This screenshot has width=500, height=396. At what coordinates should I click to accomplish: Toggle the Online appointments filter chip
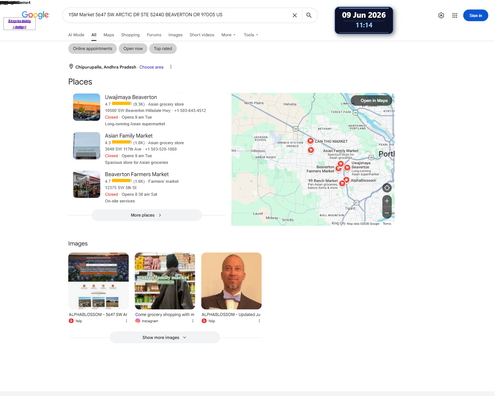[93, 49]
